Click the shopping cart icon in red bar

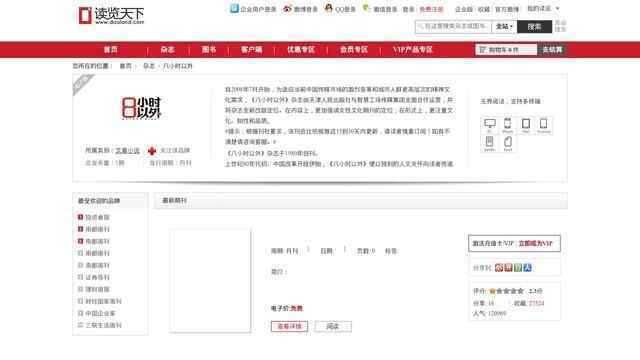coord(482,50)
